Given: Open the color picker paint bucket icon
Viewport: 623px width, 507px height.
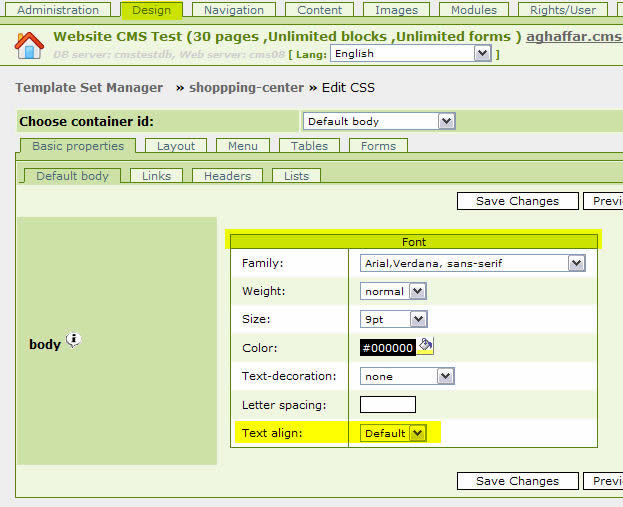Looking at the screenshot, I should 425,346.
